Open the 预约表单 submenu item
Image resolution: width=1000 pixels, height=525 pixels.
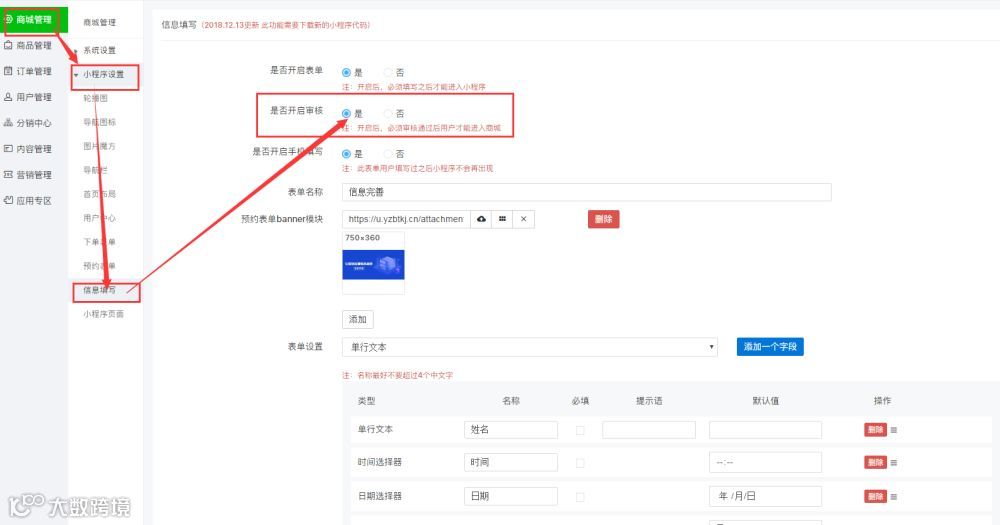click(x=99, y=266)
